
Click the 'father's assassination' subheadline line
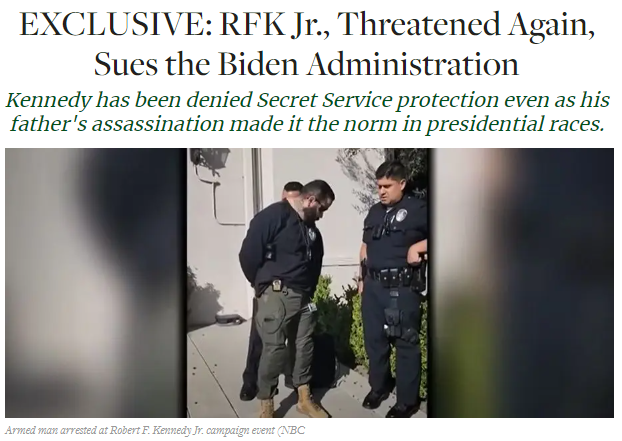[x=307, y=124]
